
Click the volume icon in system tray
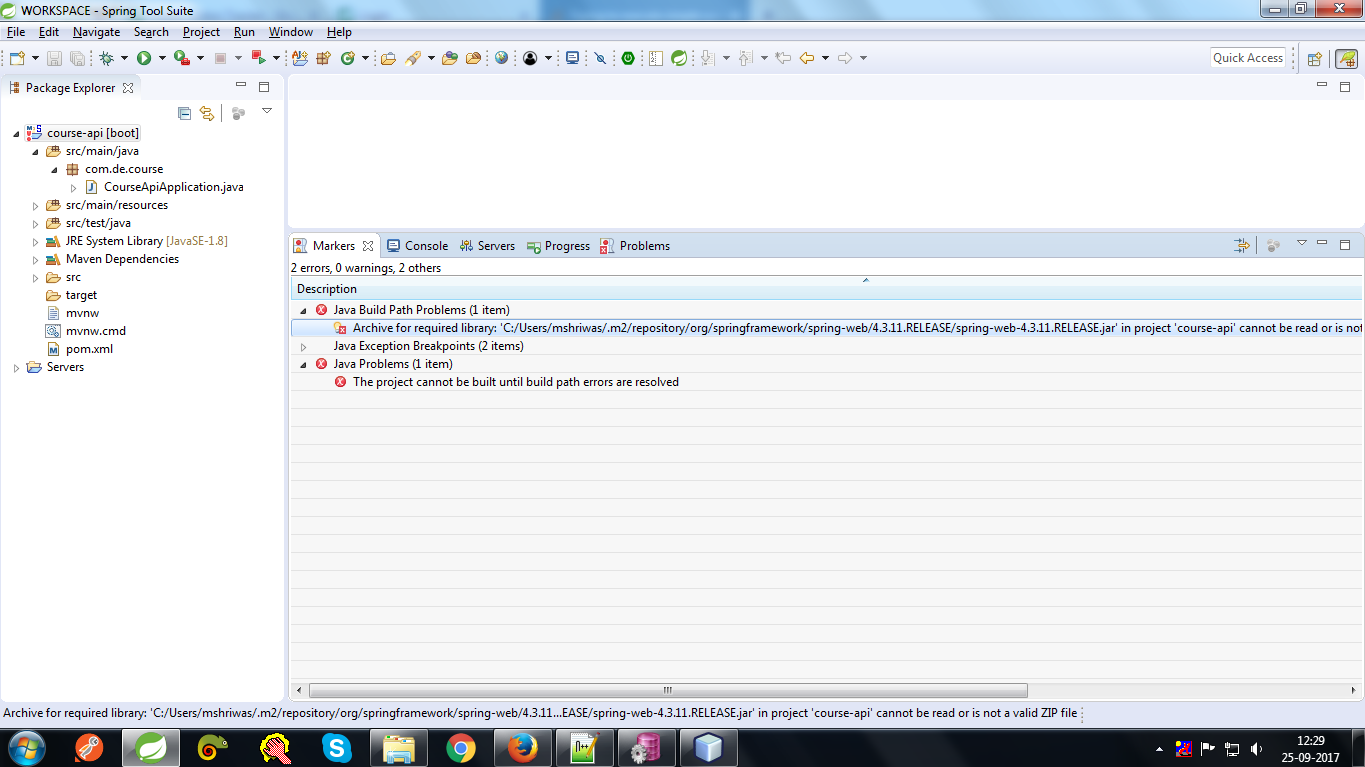tap(1255, 748)
